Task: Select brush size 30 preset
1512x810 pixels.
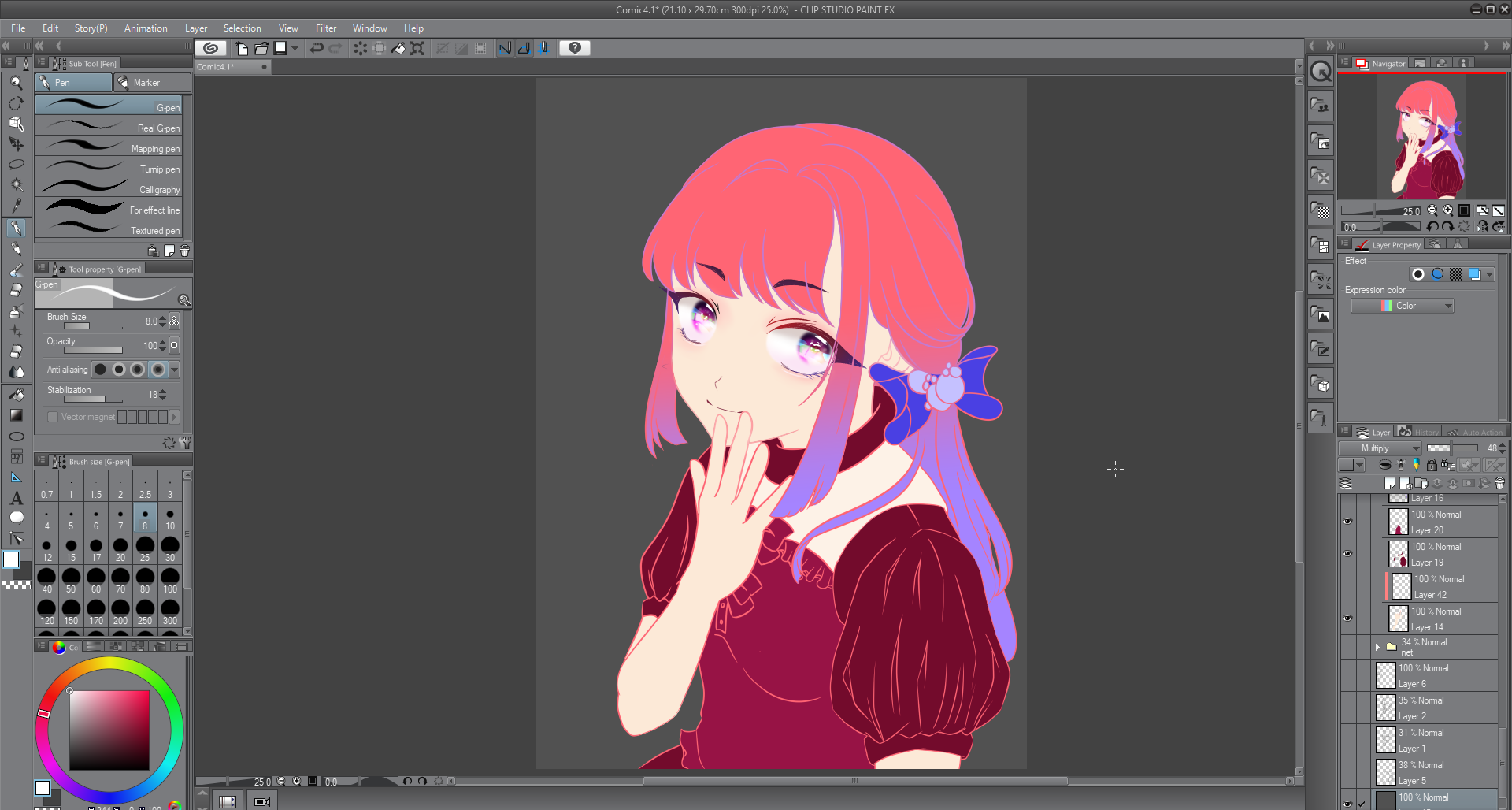Action: 169,548
